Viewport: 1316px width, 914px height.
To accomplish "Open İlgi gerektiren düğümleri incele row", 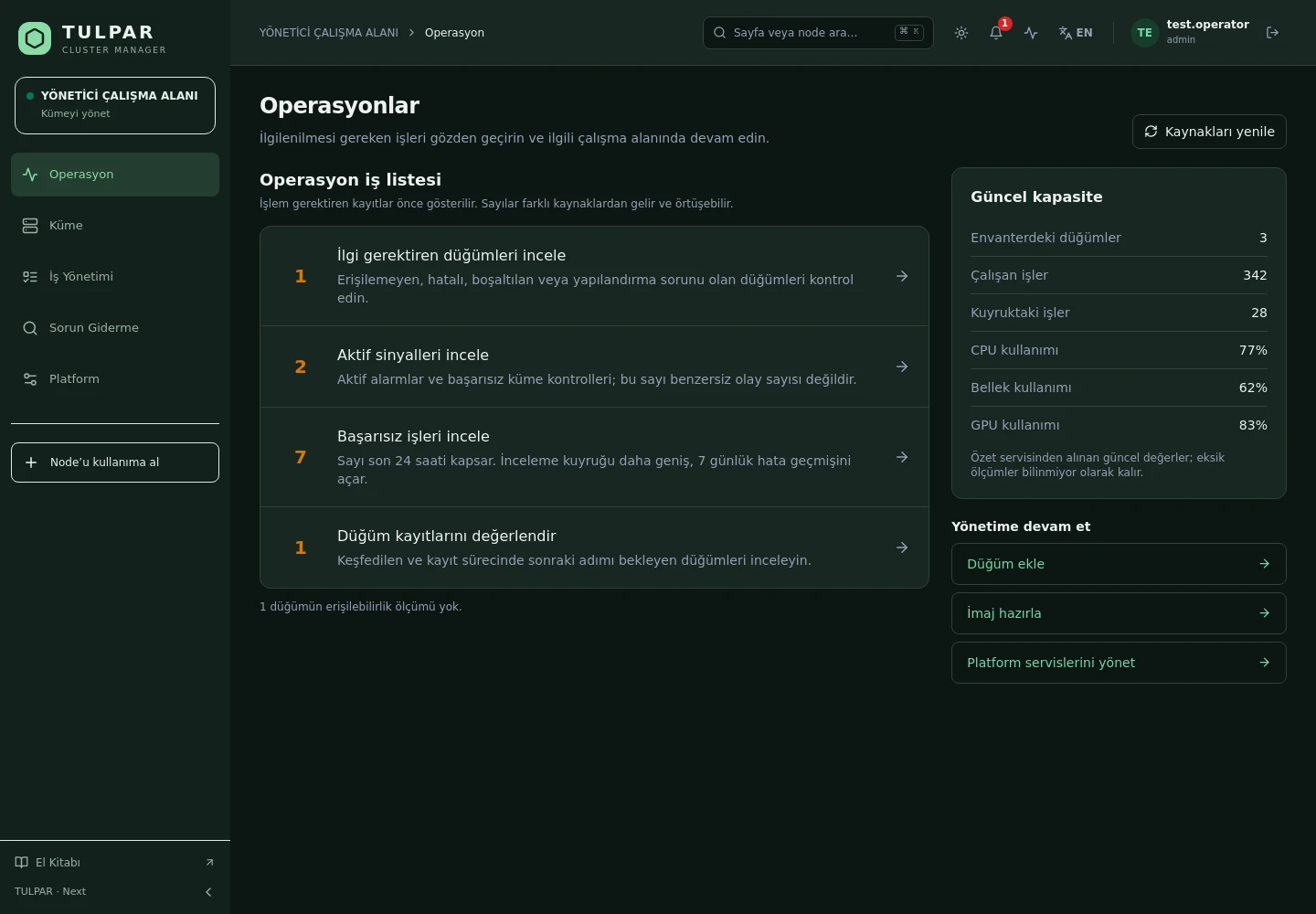I will (594, 276).
